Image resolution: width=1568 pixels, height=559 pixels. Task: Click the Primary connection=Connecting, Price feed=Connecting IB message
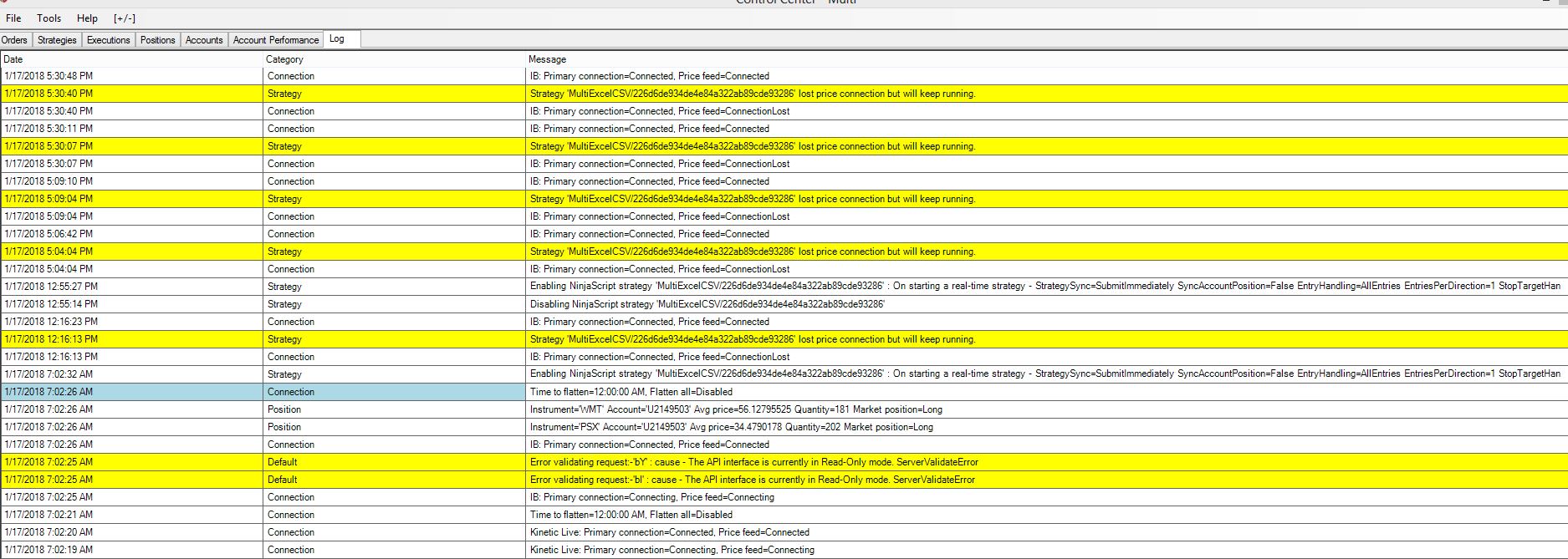click(x=652, y=497)
